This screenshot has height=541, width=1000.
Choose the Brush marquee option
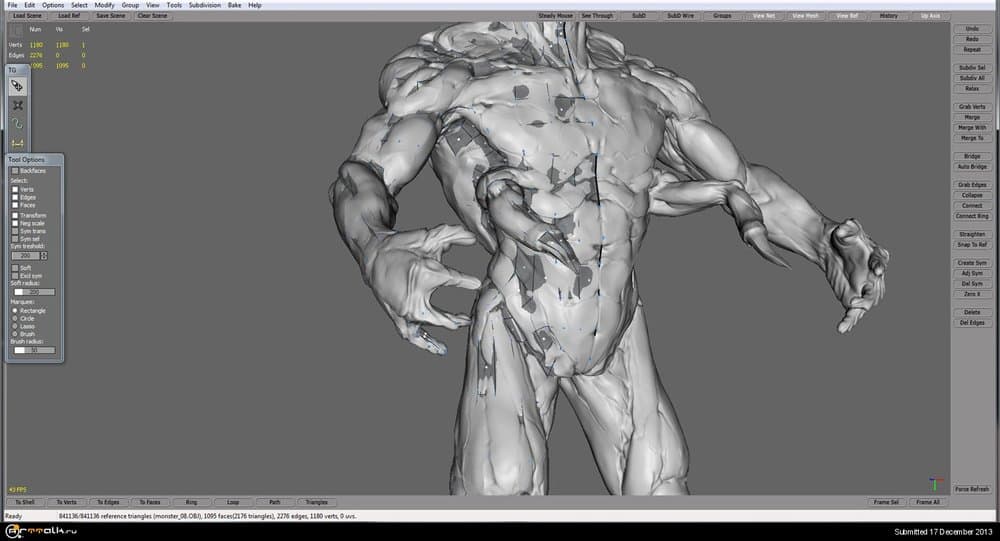15,334
